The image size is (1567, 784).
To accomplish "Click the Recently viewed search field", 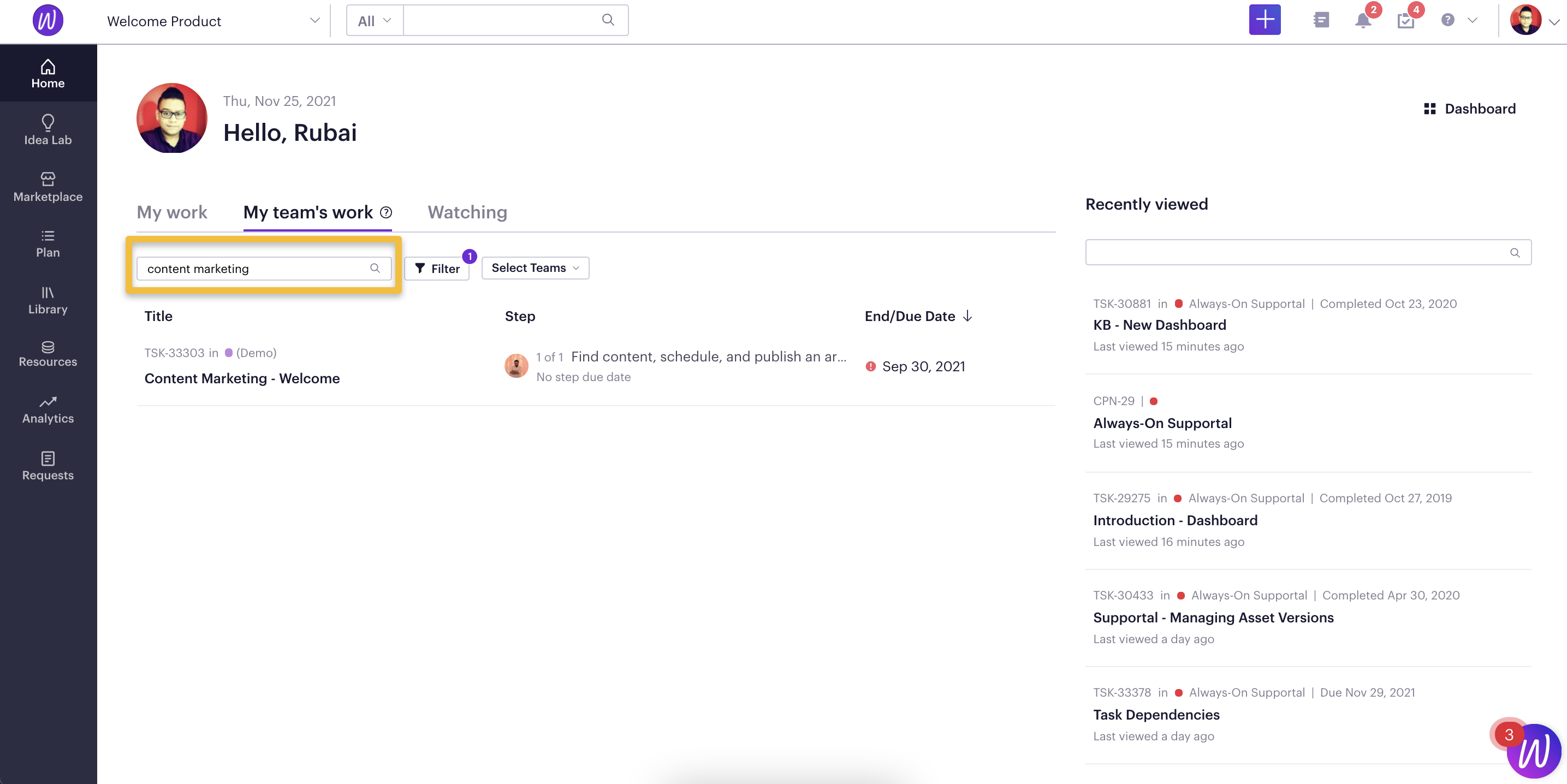I will click(x=1308, y=252).
